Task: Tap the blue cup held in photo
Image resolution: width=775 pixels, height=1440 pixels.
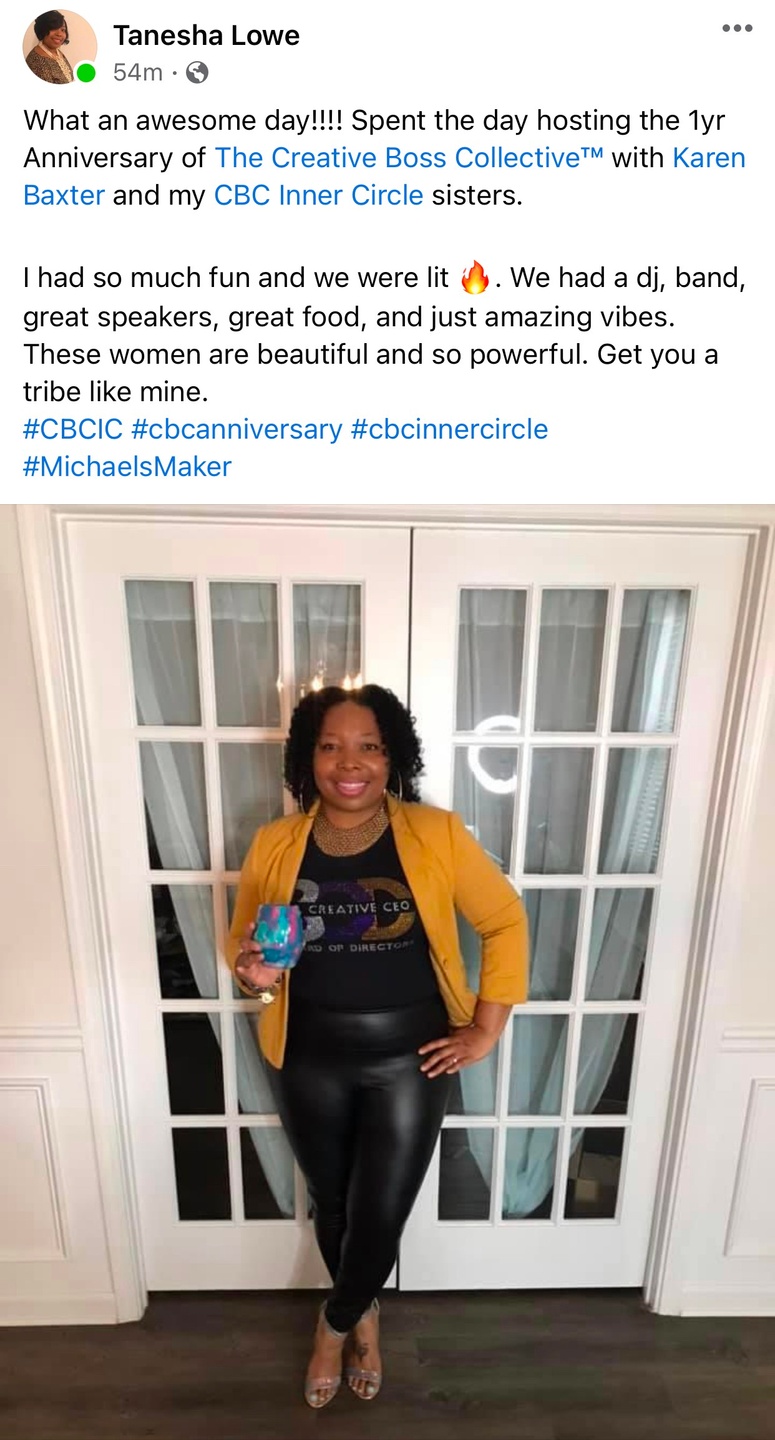Action: point(278,936)
